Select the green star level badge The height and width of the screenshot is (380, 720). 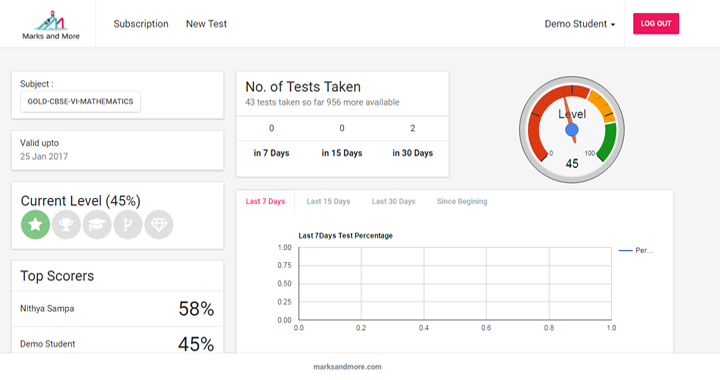tap(35, 224)
